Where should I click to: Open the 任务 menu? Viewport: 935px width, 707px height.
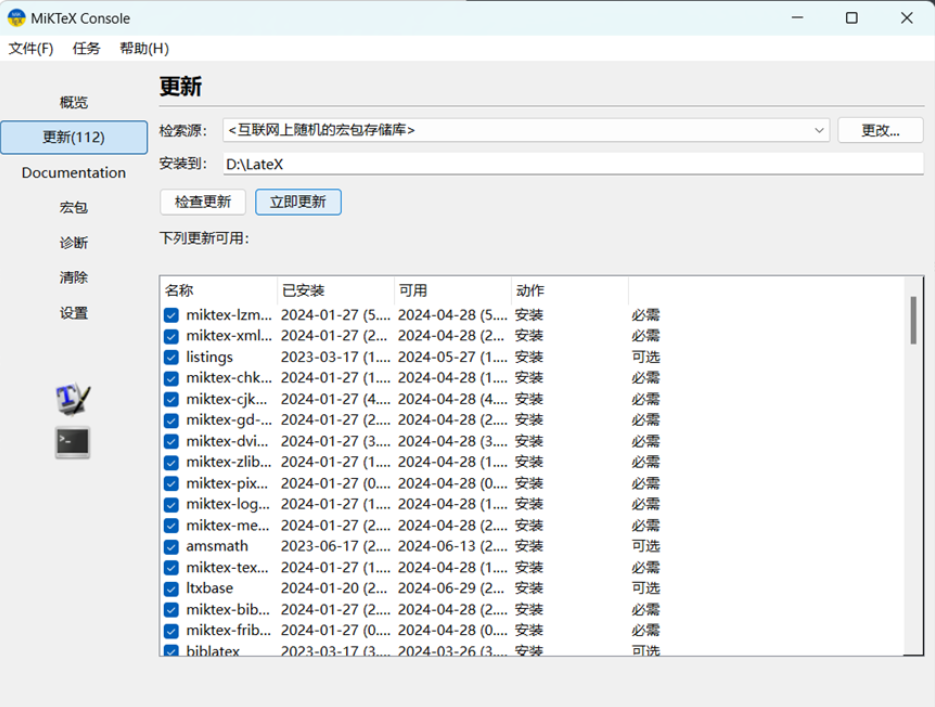[86, 48]
